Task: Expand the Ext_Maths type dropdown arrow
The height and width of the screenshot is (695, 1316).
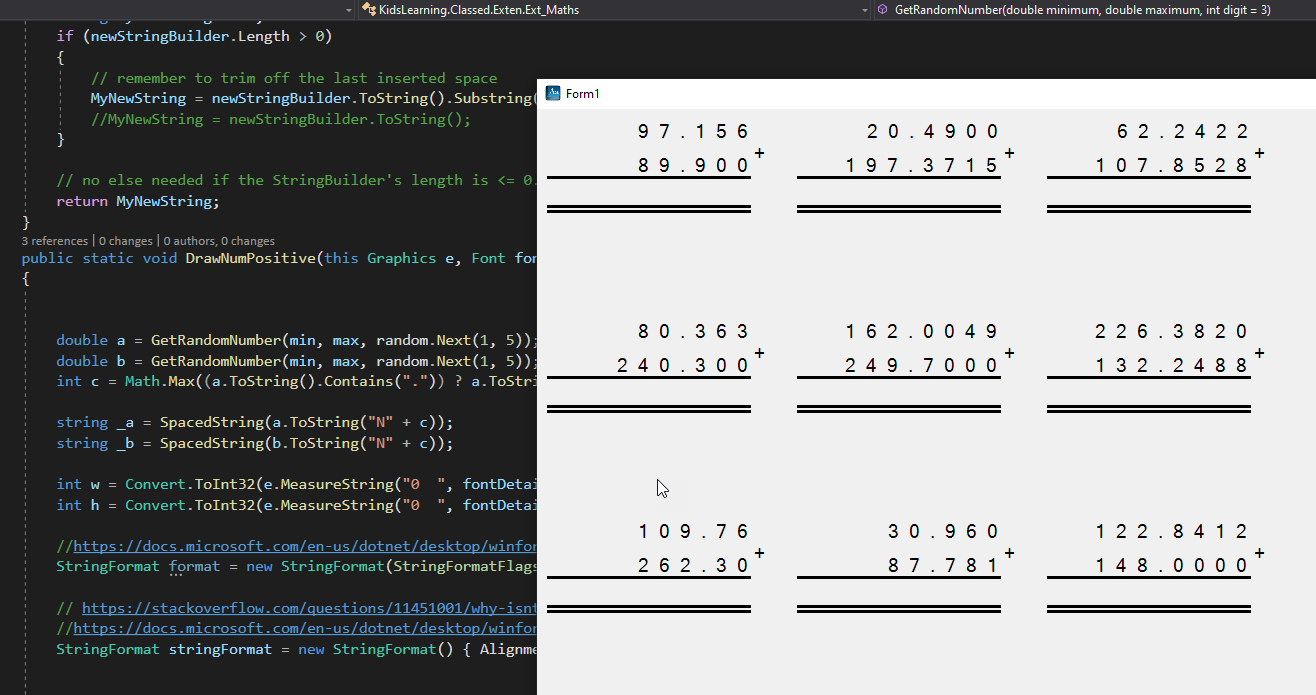Action: pos(864,10)
